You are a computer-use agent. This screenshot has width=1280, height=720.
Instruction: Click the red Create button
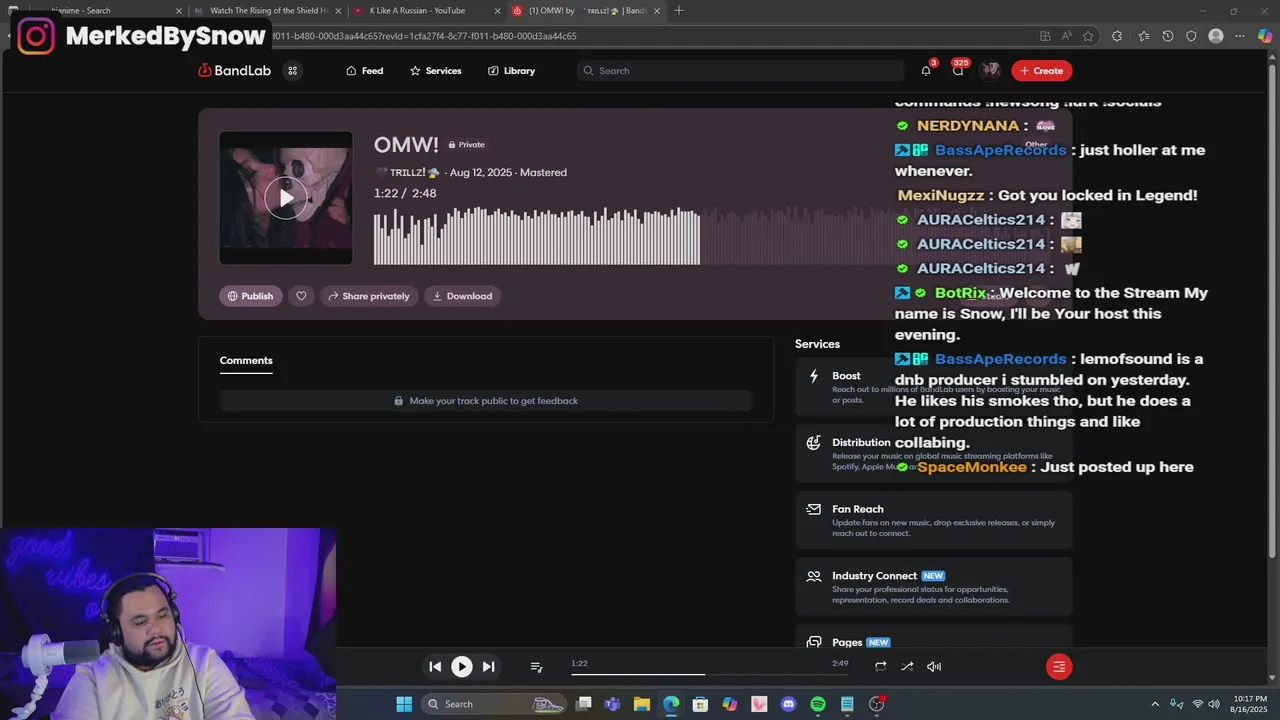[1041, 71]
